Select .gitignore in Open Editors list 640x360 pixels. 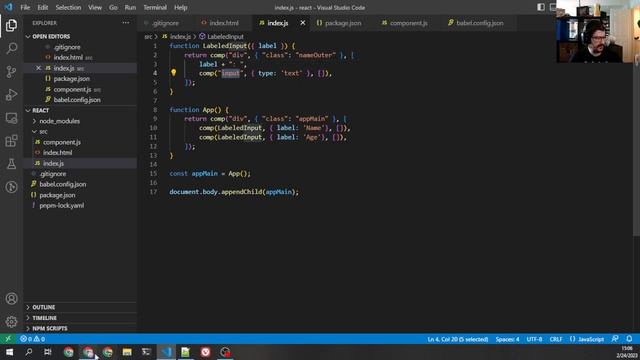[x=67, y=47]
